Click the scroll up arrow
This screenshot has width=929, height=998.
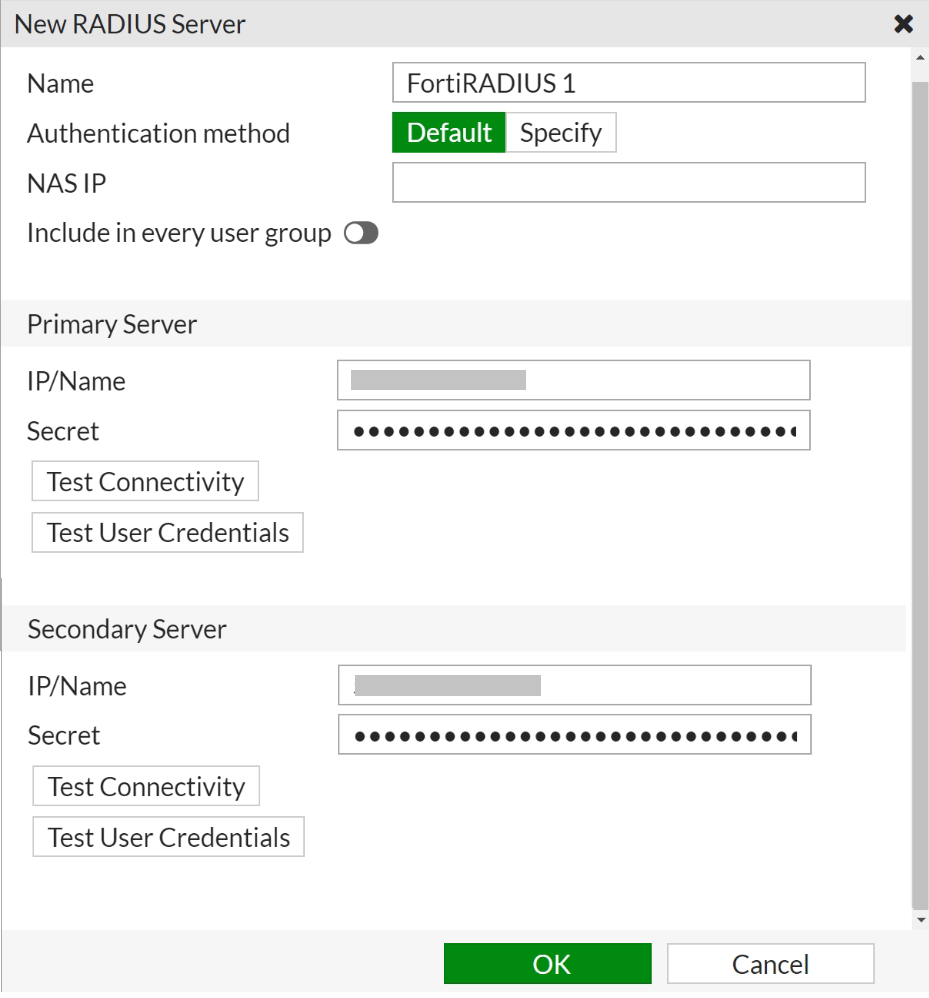click(920, 57)
